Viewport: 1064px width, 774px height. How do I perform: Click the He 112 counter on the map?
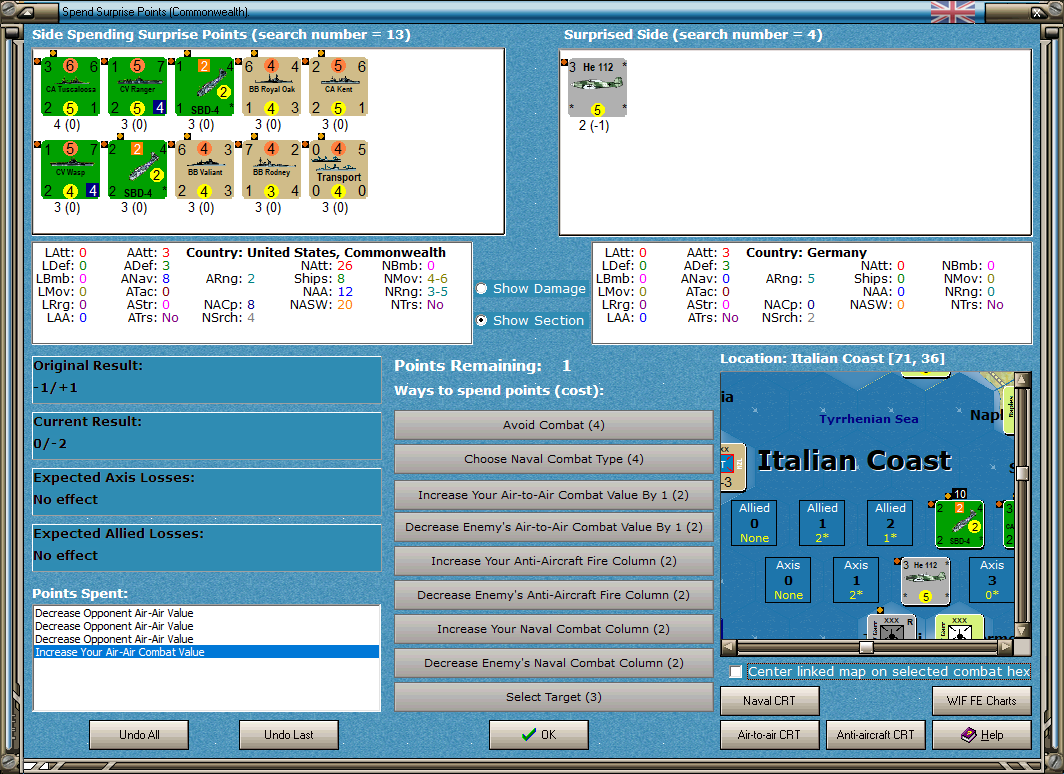(x=925, y=581)
